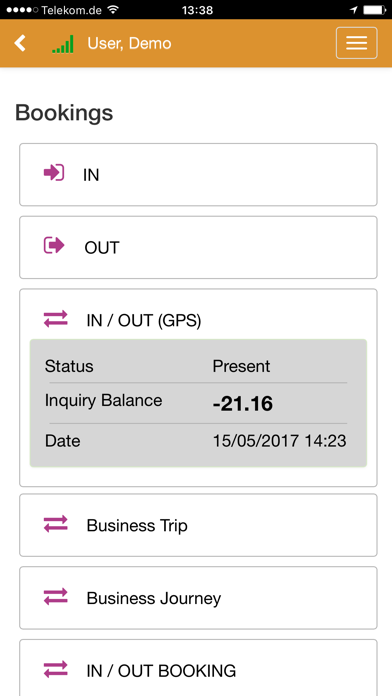Click the IN / OUT (GPS) arrows icon

55,319
